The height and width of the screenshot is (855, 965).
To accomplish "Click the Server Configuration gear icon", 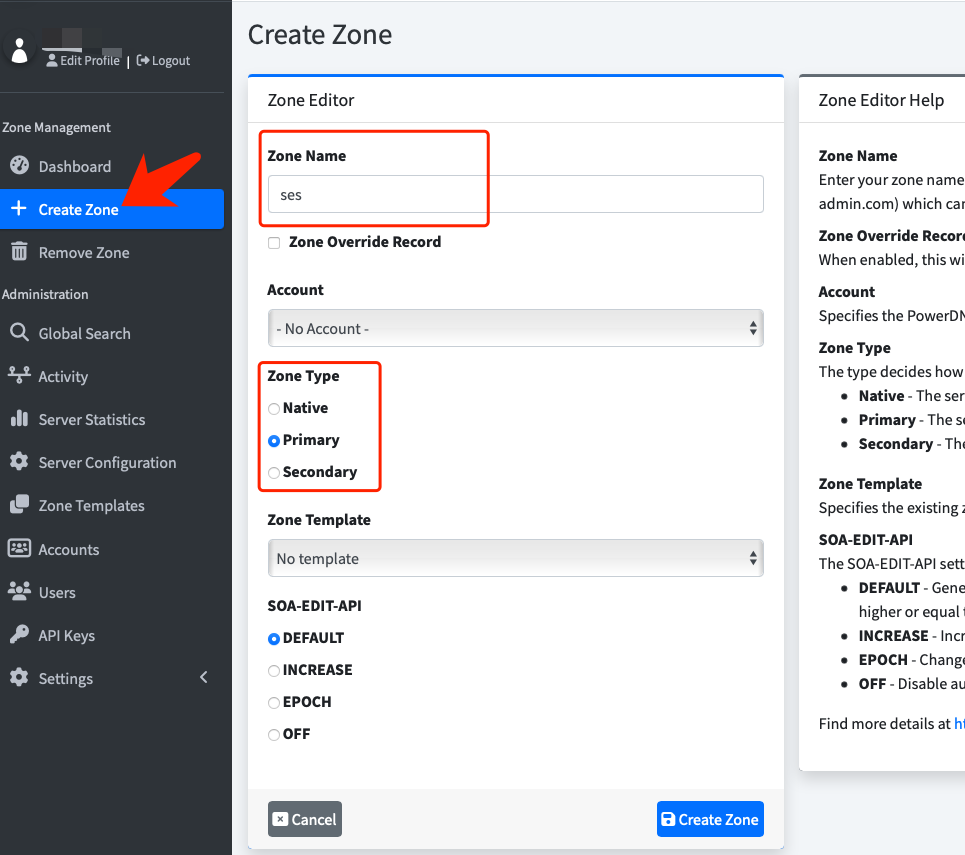I will [x=19, y=462].
